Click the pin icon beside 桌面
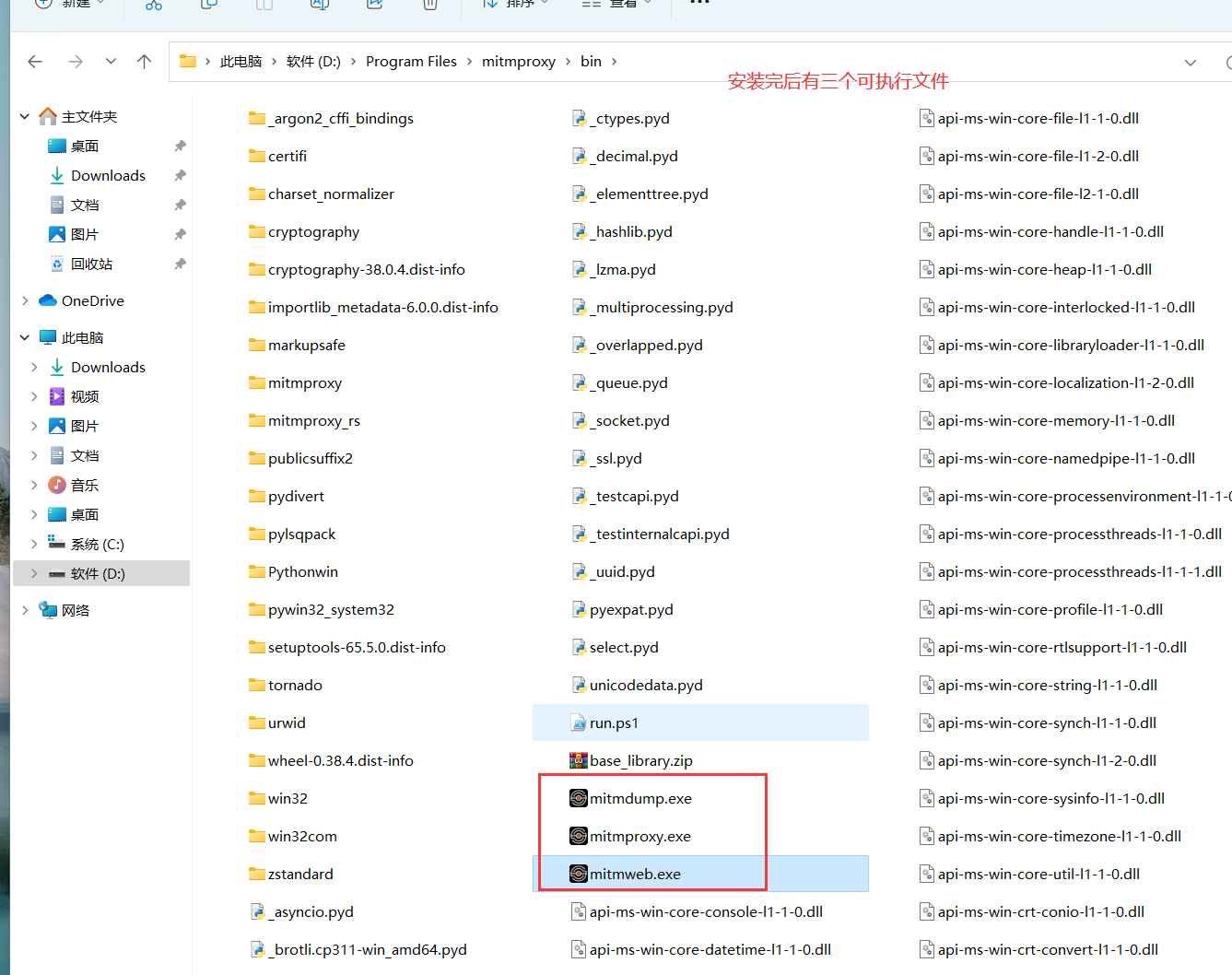Image resolution: width=1232 pixels, height=975 pixels. (x=180, y=146)
